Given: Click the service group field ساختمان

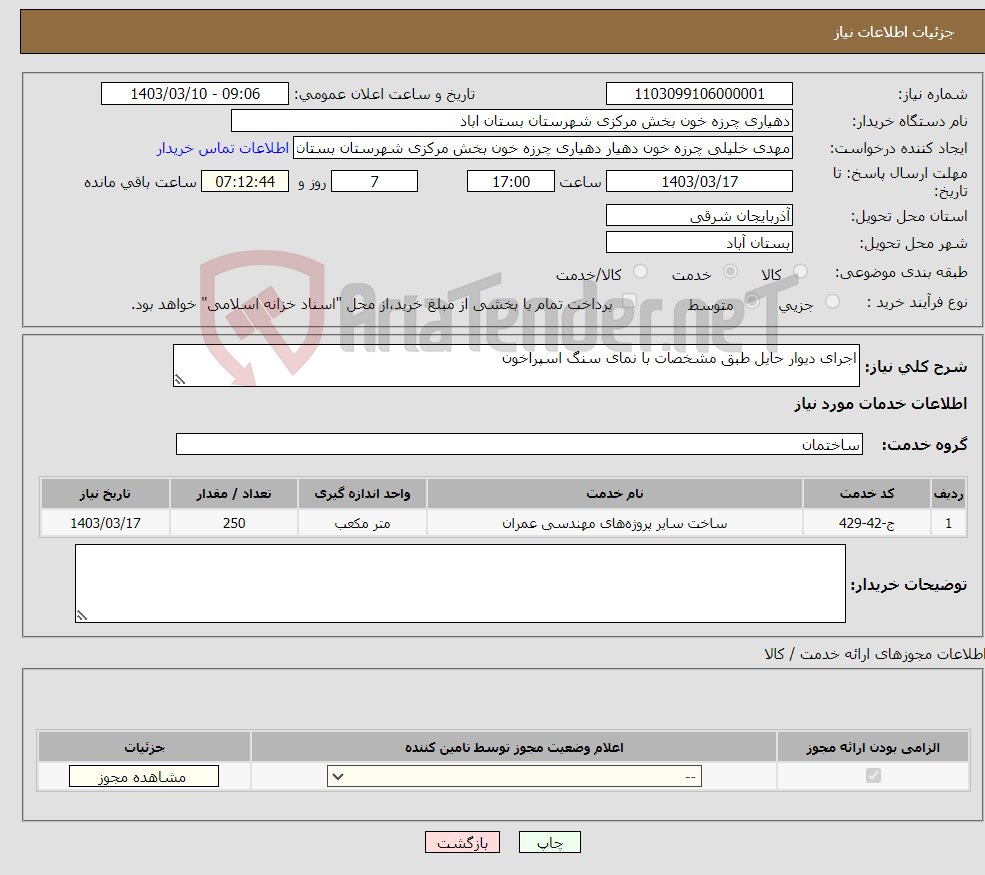Looking at the screenshot, I should [x=520, y=444].
